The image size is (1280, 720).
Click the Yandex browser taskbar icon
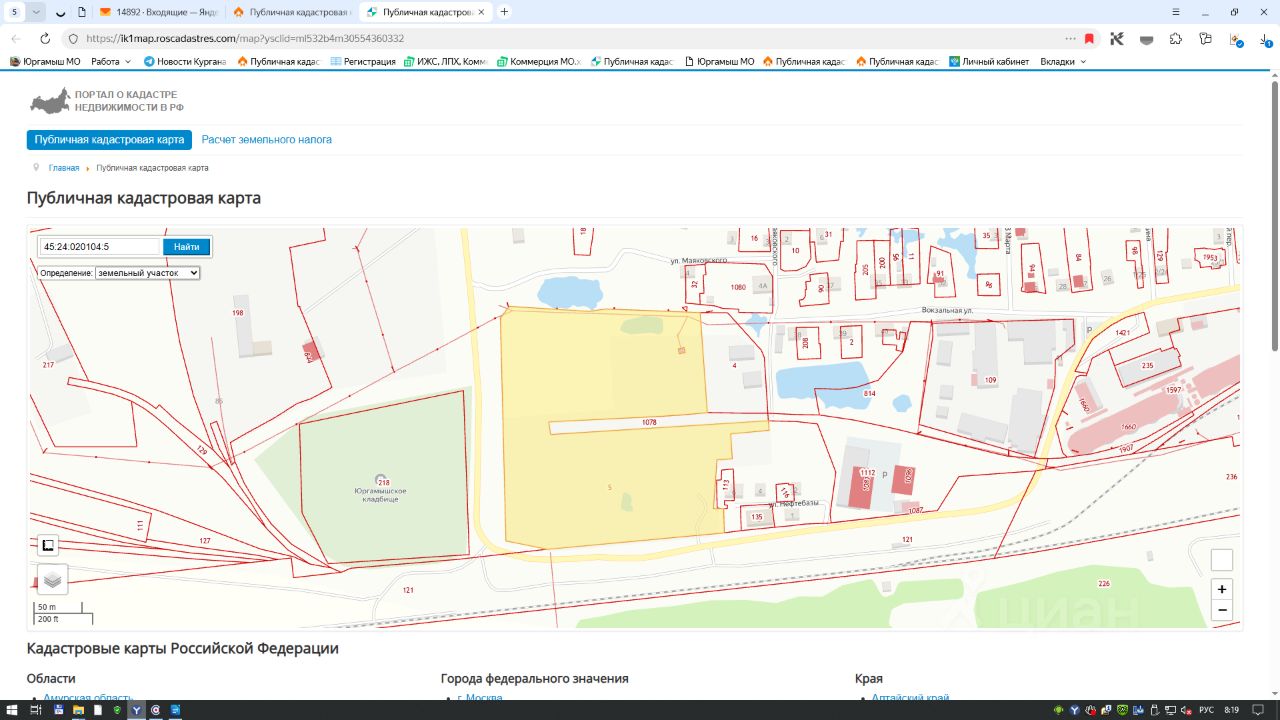136,710
